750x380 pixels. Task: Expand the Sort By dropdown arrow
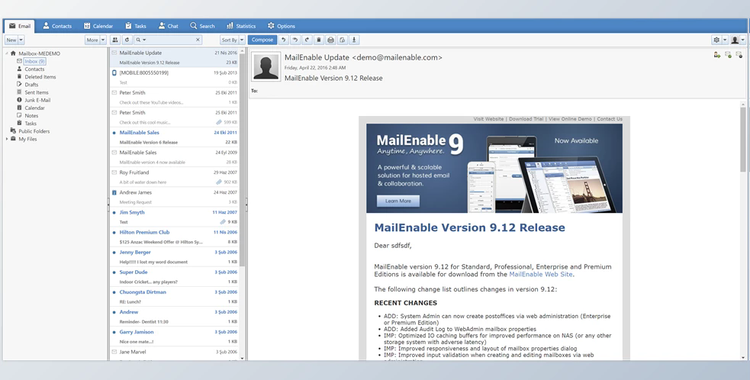pyautogui.click(x=242, y=40)
